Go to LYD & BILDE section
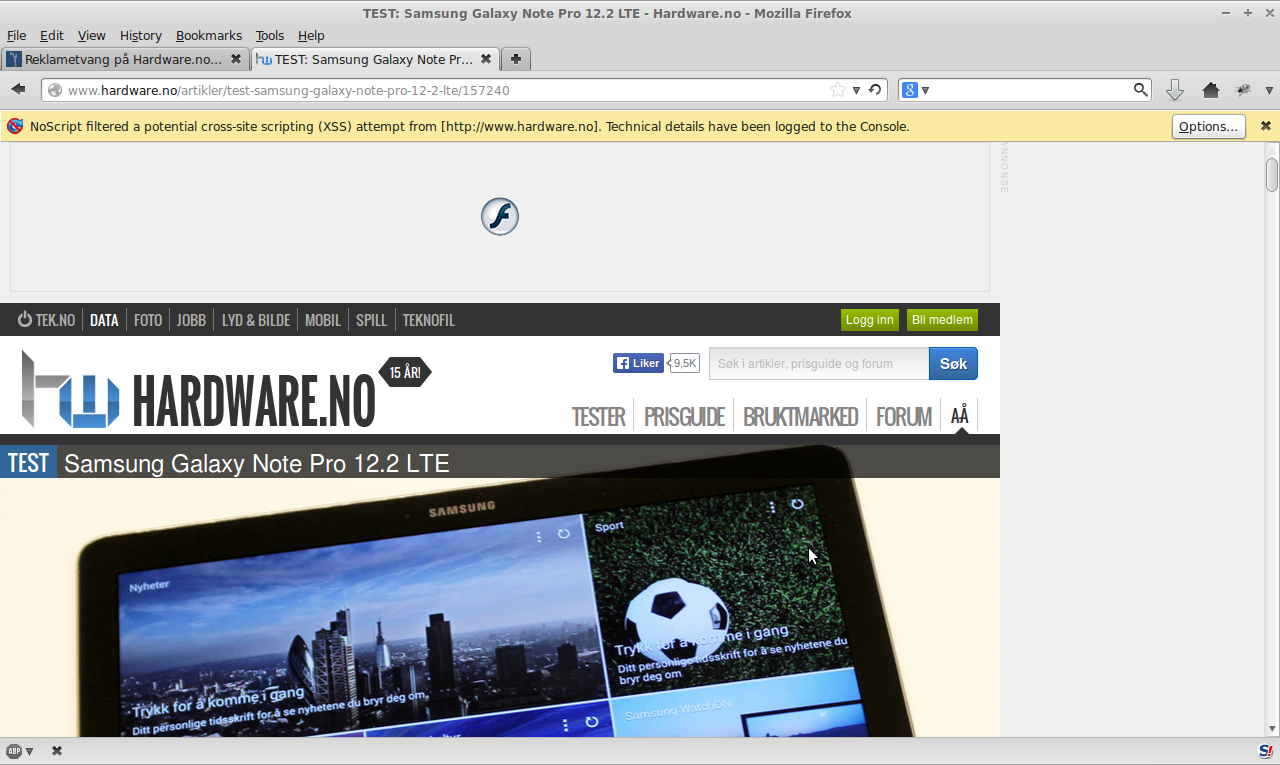 [x=256, y=320]
